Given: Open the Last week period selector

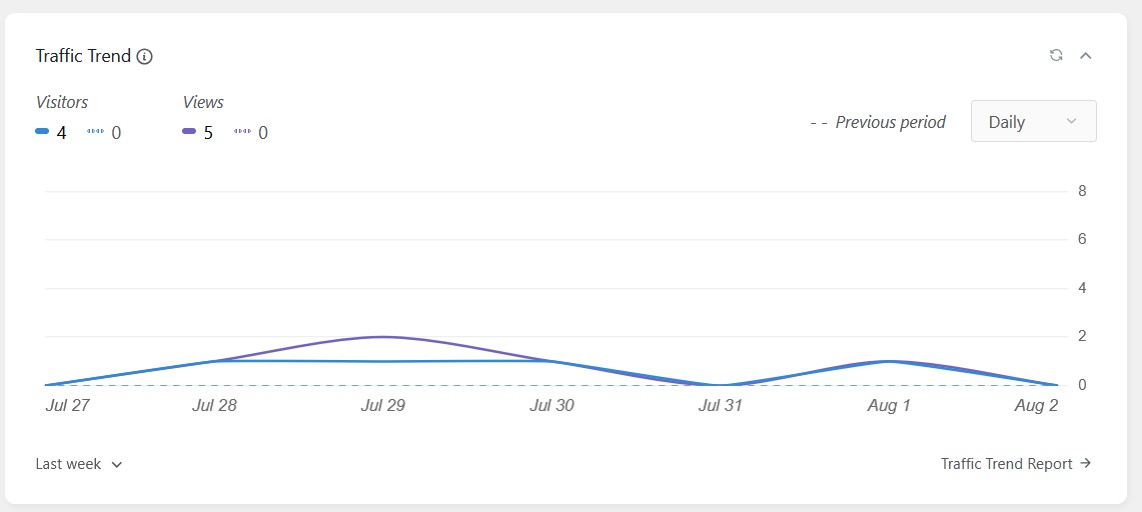Looking at the screenshot, I should pos(79,464).
